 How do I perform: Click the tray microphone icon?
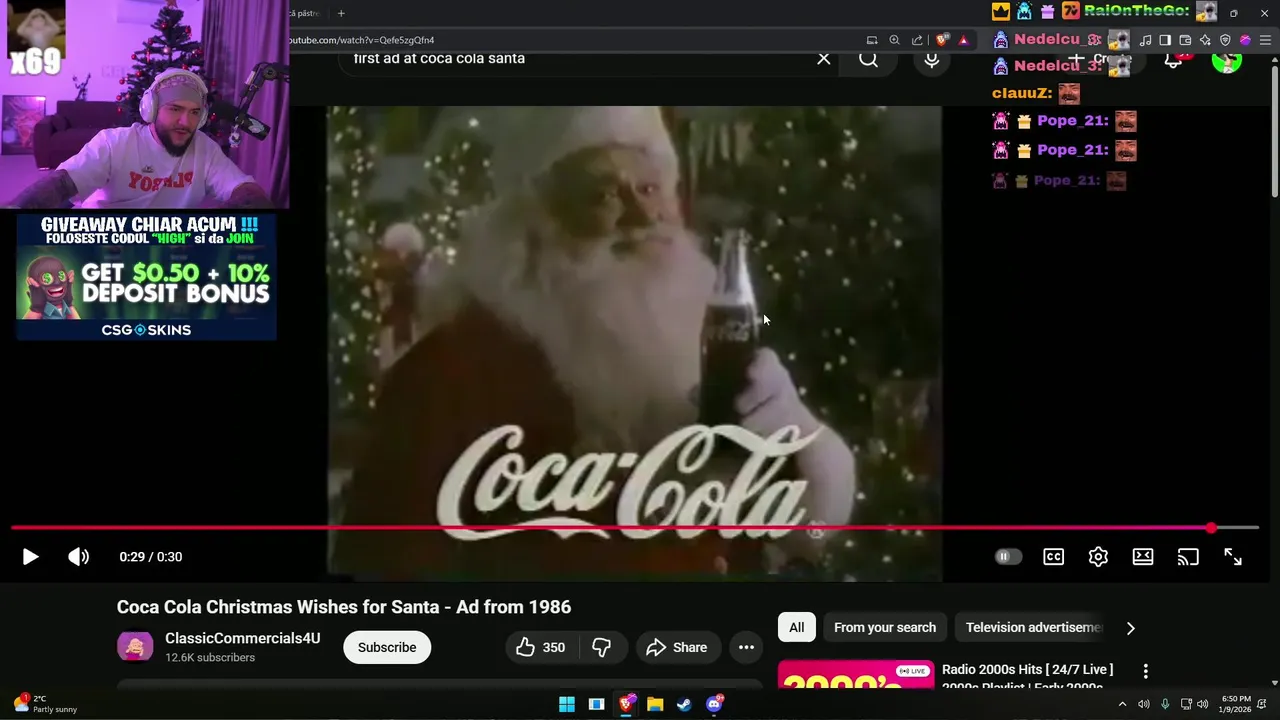point(1165,704)
